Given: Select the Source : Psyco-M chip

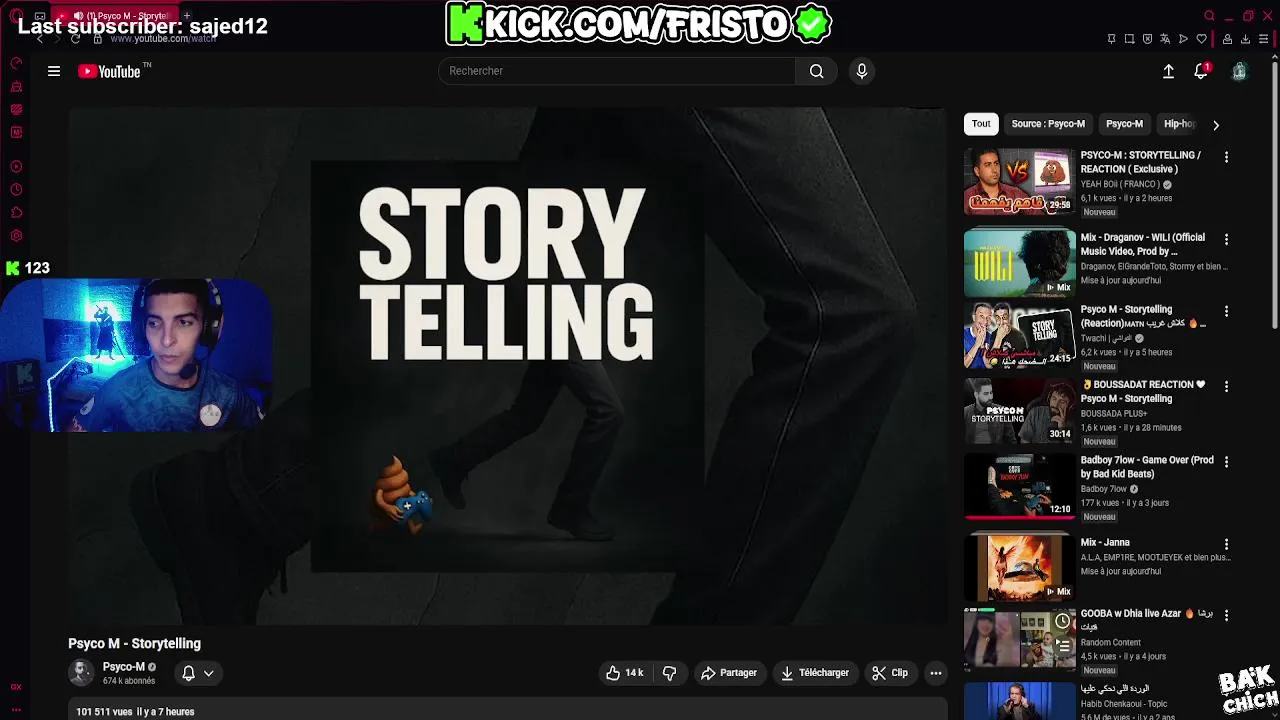Looking at the screenshot, I should tap(1048, 124).
